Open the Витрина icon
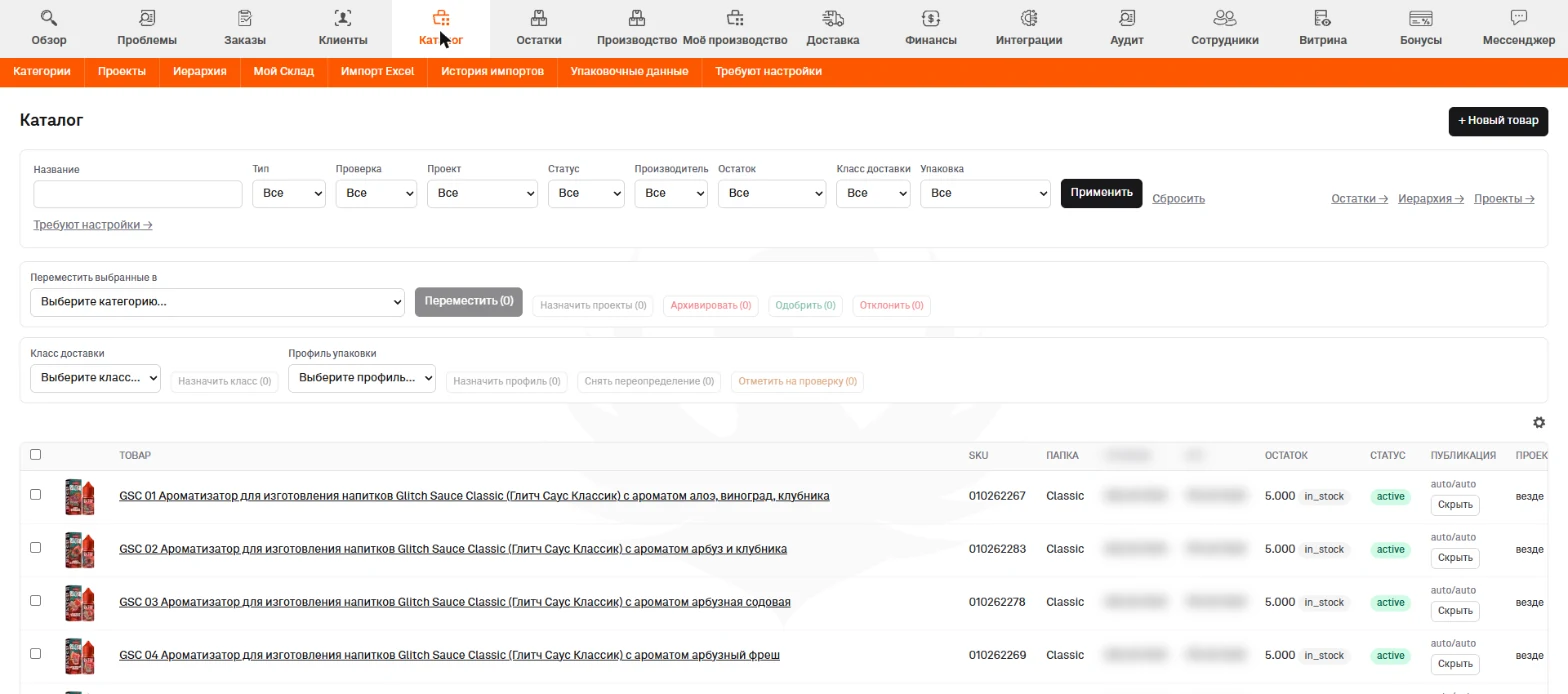1568x694 pixels. point(1323,18)
